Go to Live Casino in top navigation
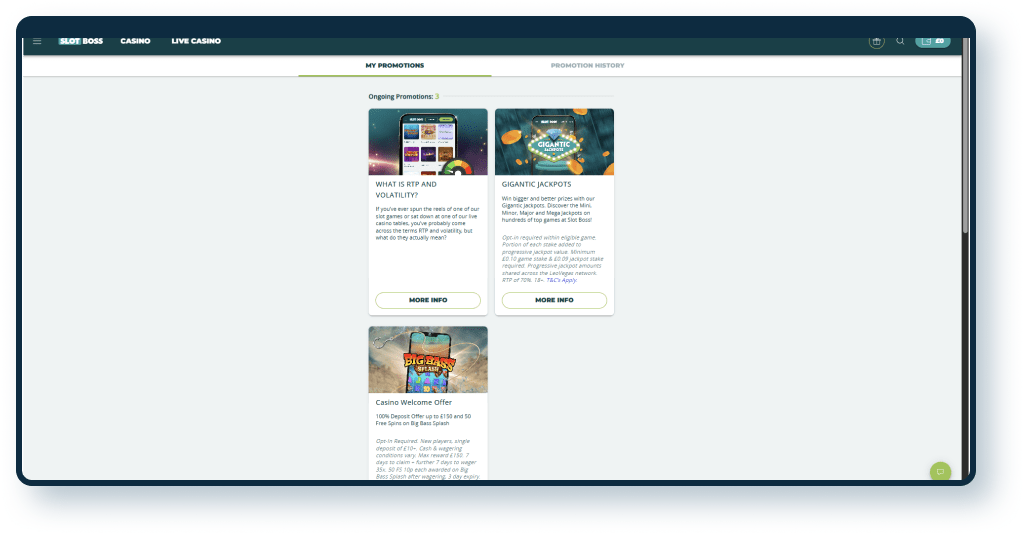This screenshot has width=1024, height=534. coord(196,41)
